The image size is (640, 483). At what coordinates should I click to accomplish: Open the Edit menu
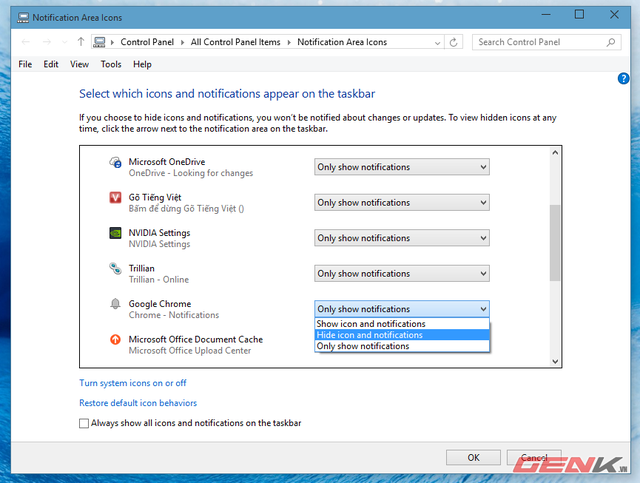pyautogui.click(x=51, y=65)
